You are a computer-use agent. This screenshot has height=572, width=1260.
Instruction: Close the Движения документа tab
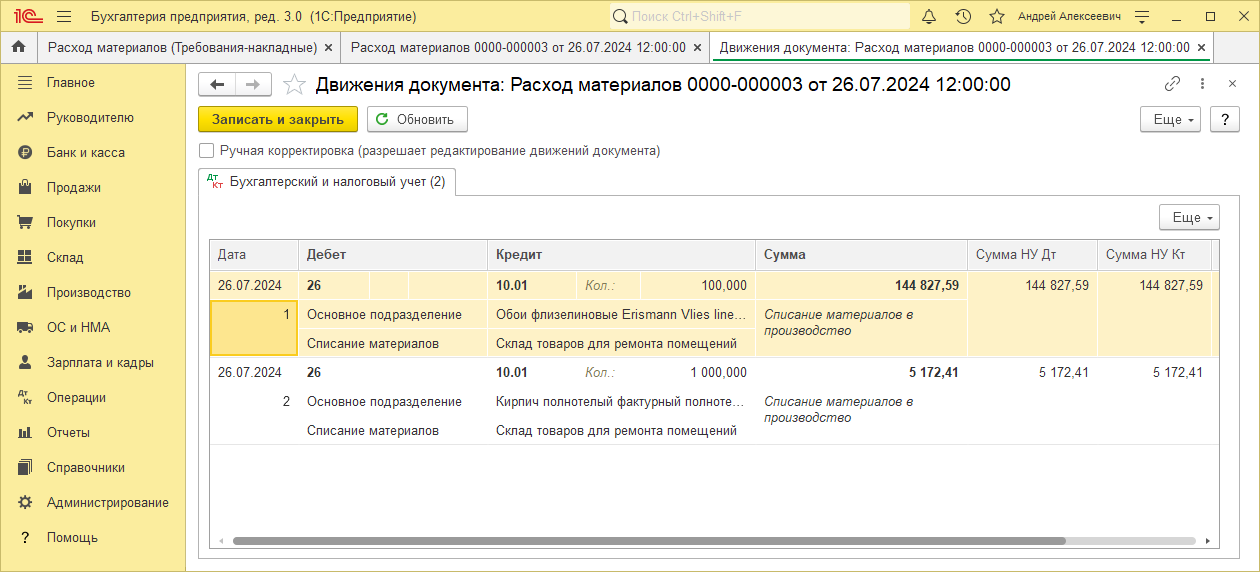tap(1202, 47)
